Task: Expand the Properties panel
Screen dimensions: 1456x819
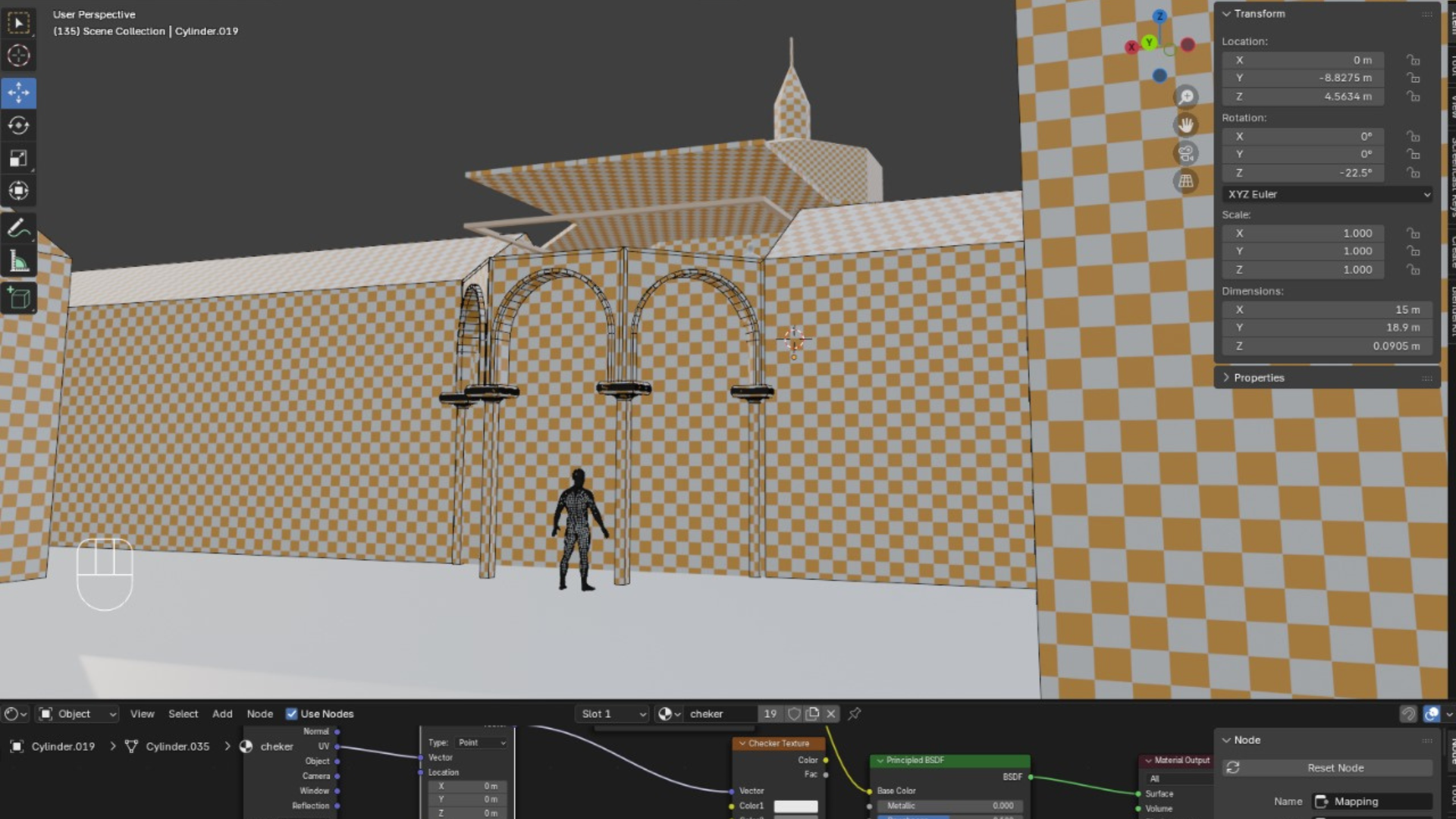Action: pyautogui.click(x=1259, y=378)
